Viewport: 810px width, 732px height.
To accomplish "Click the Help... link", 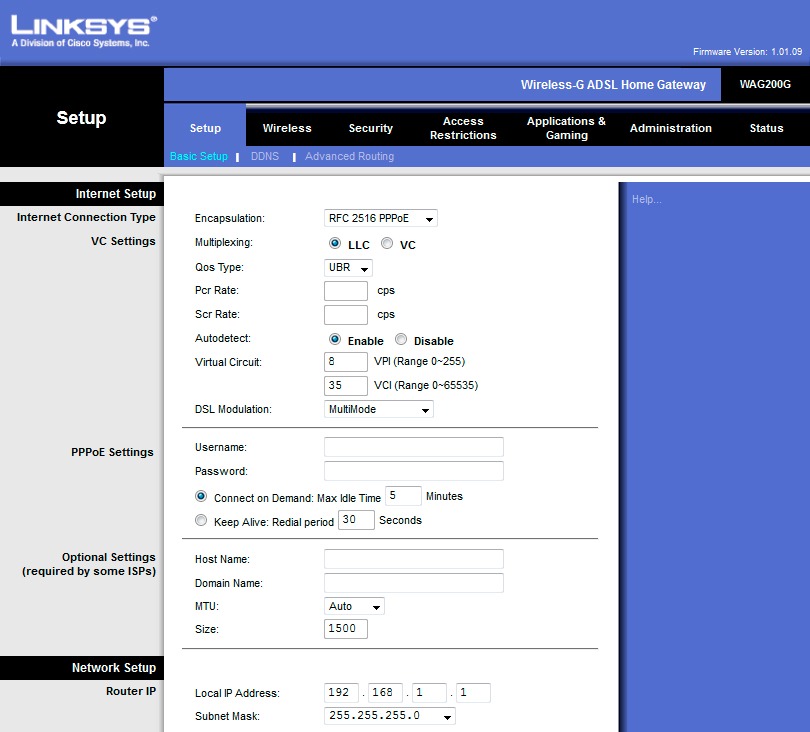I will (x=646, y=199).
